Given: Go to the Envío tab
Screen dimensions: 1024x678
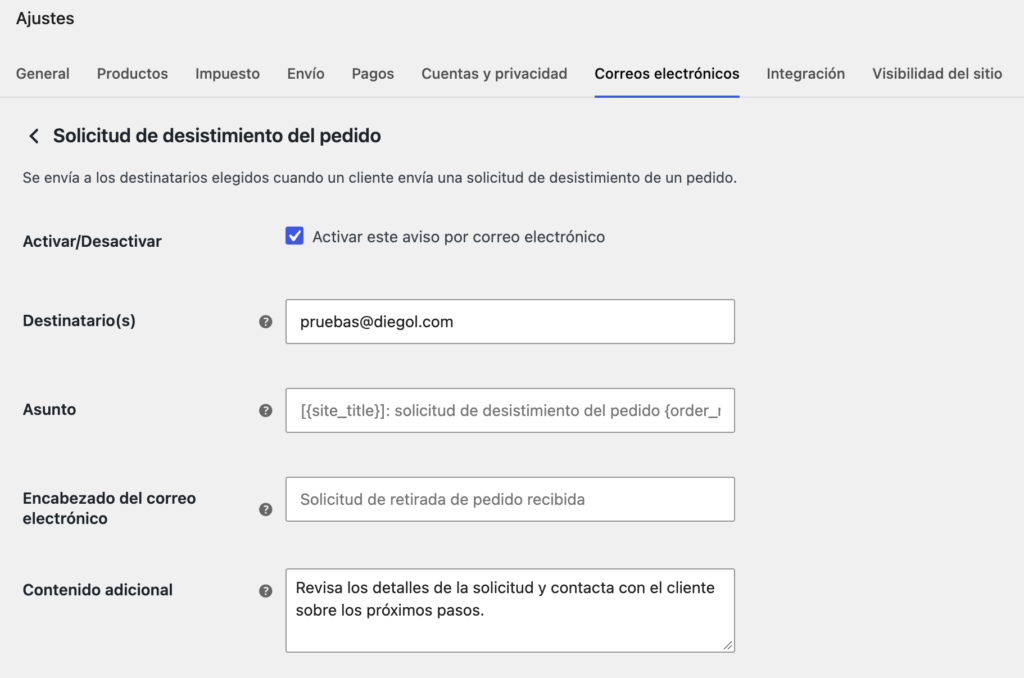Looking at the screenshot, I should click(306, 74).
